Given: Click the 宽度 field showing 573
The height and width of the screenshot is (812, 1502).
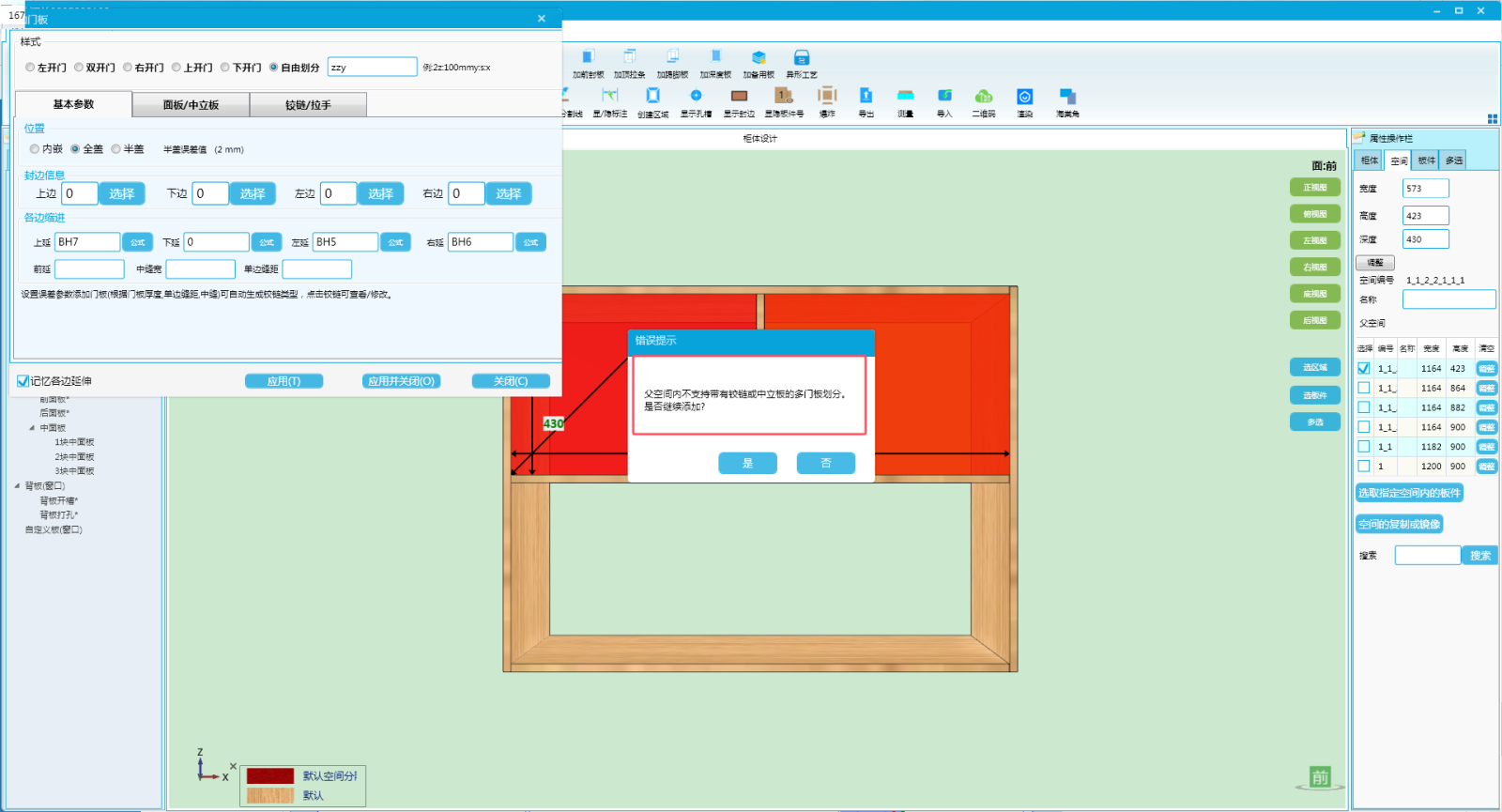Looking at the screenshot, I should pos(1426,188).
